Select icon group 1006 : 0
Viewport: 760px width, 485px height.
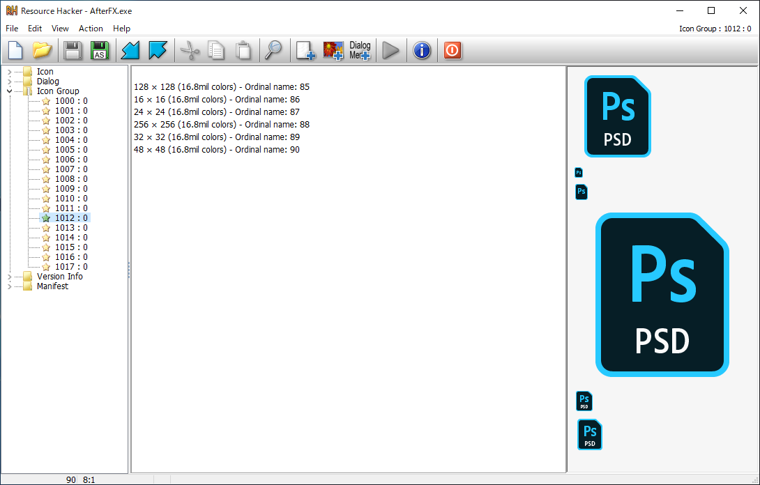71,159
